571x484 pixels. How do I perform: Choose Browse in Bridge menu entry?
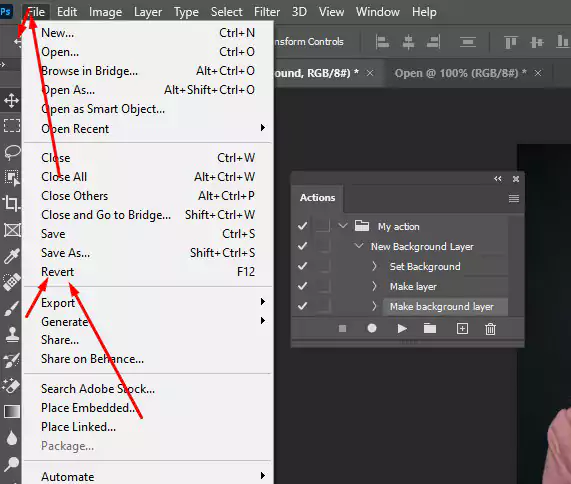pyautogui.click(x=148, y=71)
